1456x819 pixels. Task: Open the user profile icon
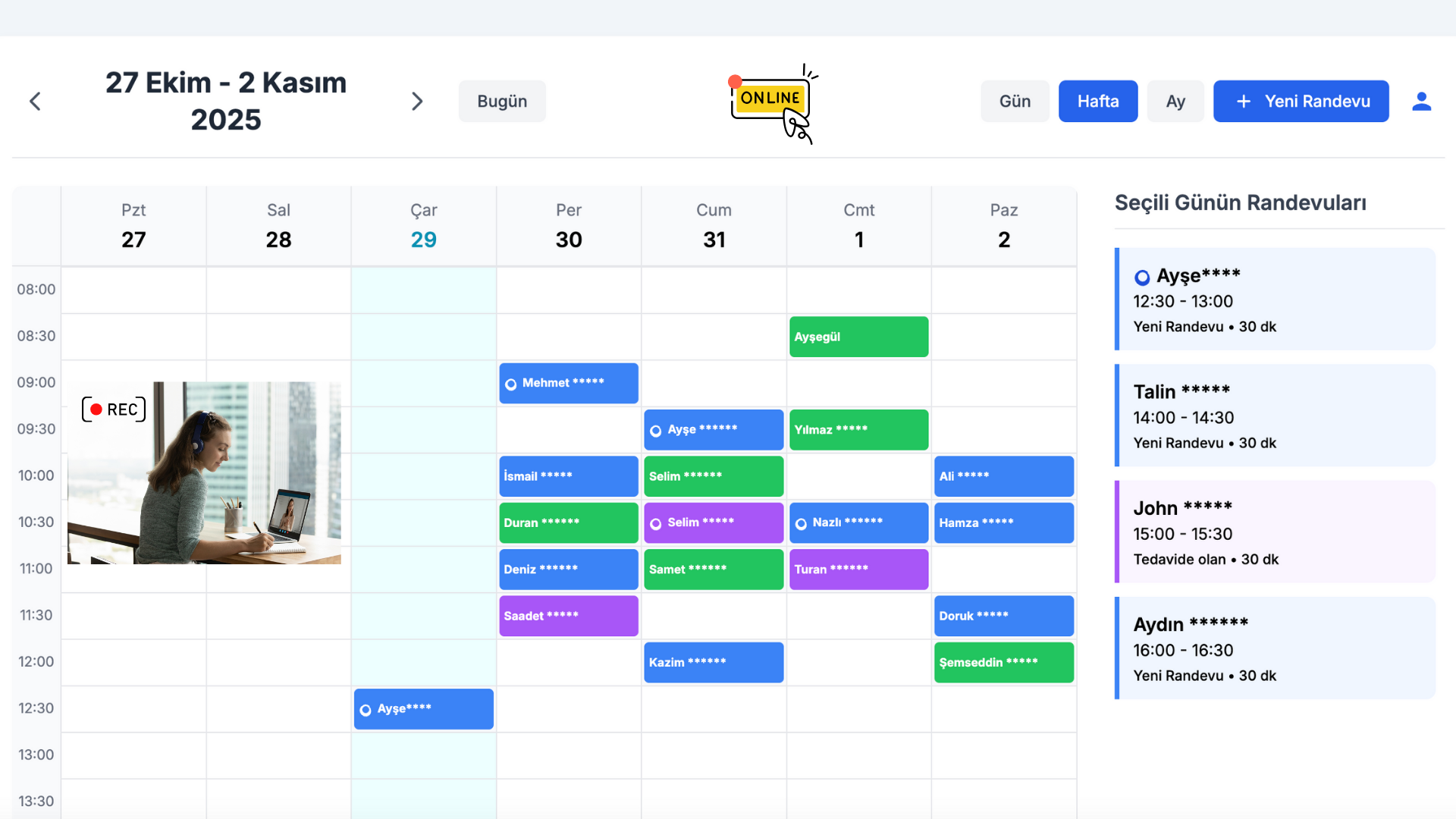[x=1421, y=101]
